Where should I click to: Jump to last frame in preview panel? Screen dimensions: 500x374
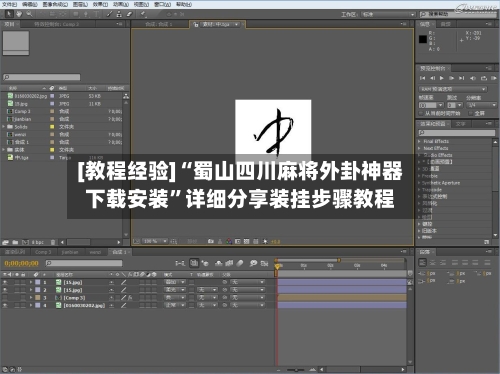[461, 78]
